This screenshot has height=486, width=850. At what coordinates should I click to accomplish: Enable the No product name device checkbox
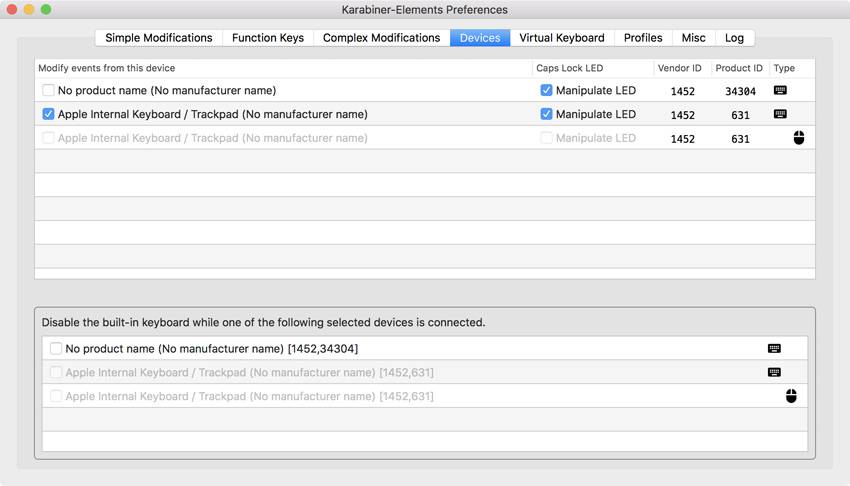48,90
